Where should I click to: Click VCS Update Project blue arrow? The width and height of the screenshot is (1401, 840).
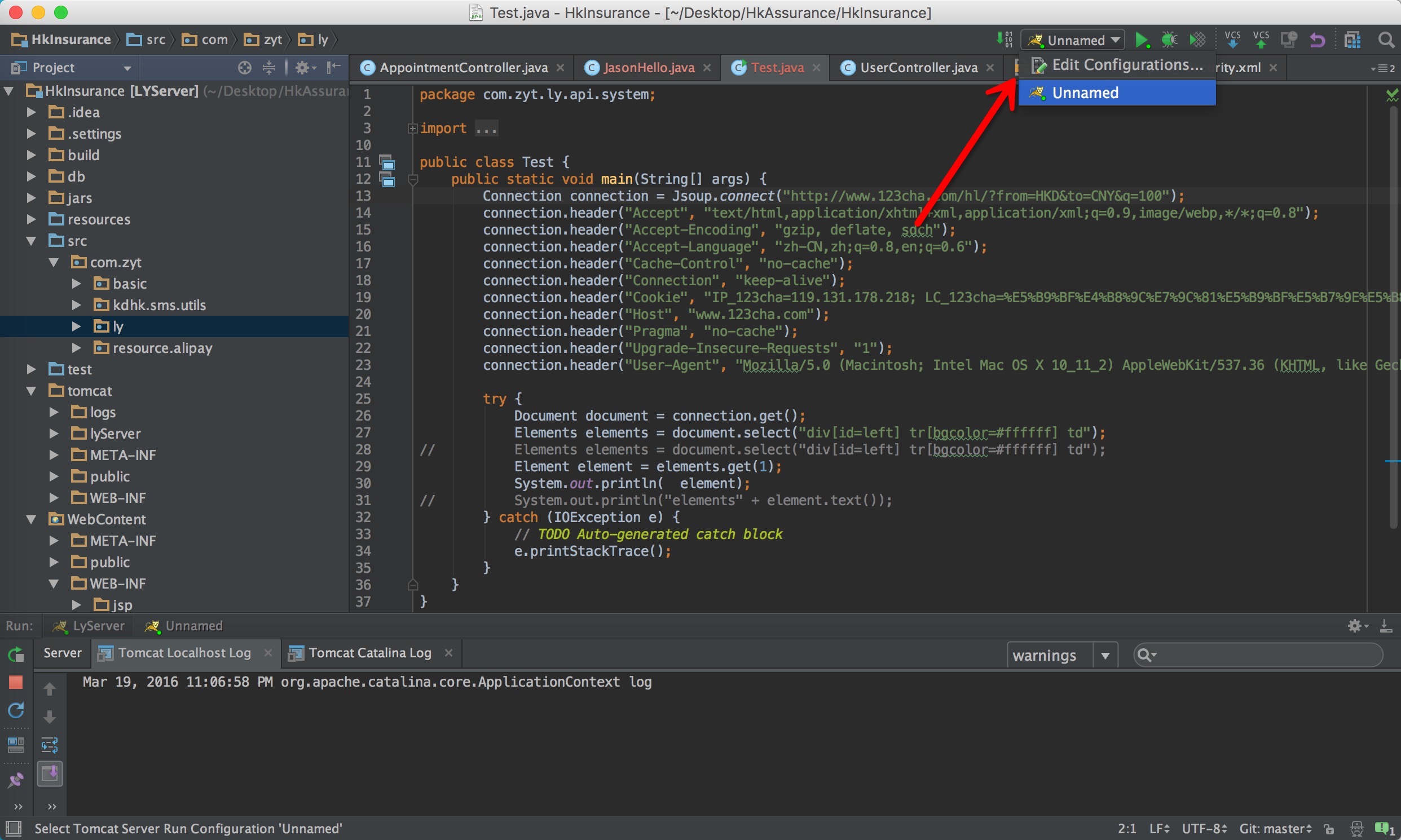[1232, 39]
